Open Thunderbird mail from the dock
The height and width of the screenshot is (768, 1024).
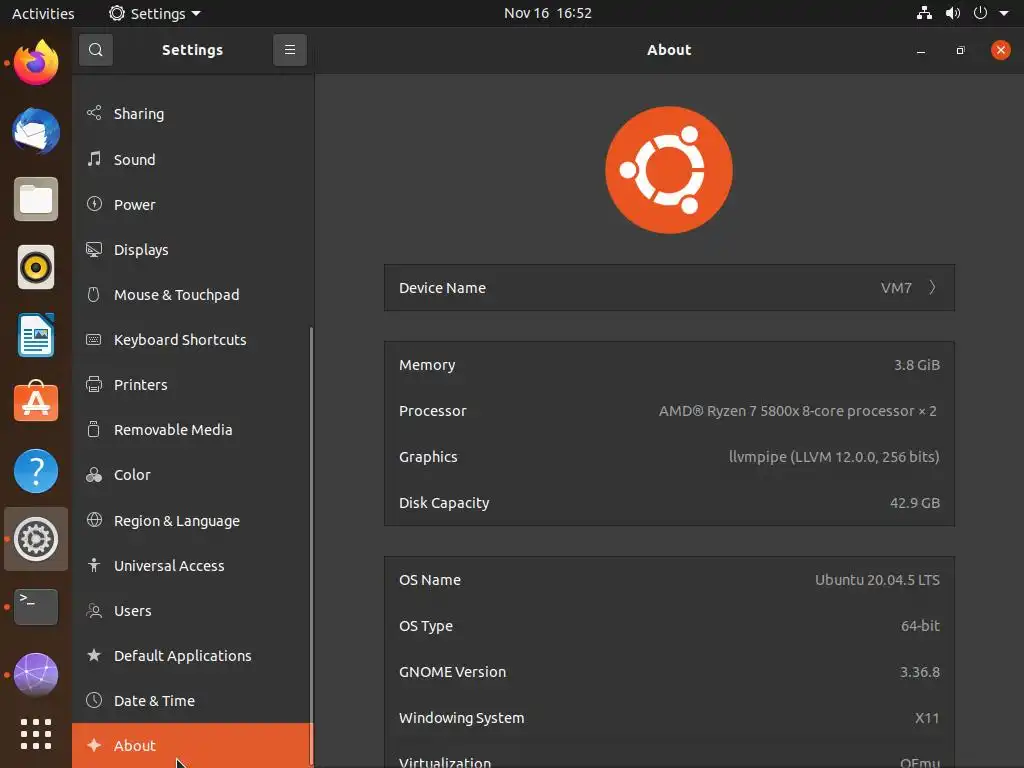36,131
